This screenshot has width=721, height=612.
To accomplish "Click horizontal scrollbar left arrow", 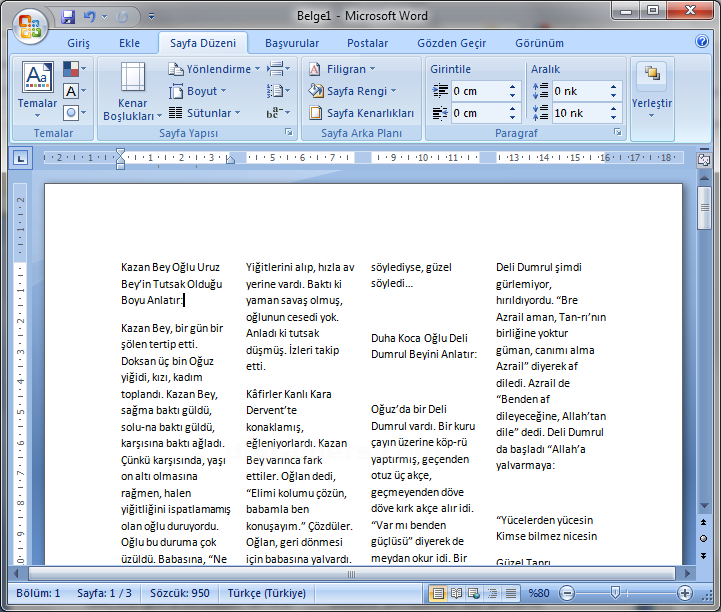I will (x=17, y=573).
